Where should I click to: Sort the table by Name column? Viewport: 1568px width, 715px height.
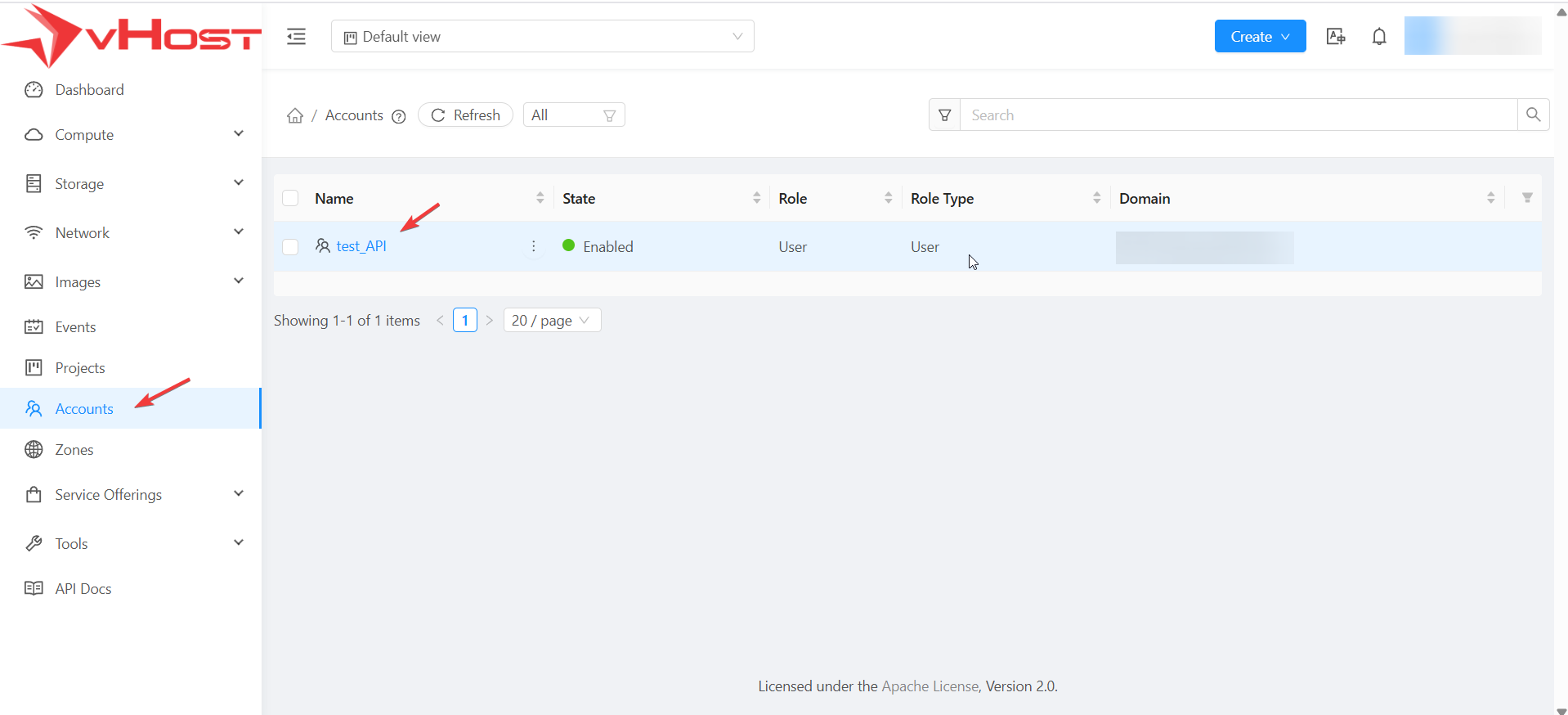point(540,198)
